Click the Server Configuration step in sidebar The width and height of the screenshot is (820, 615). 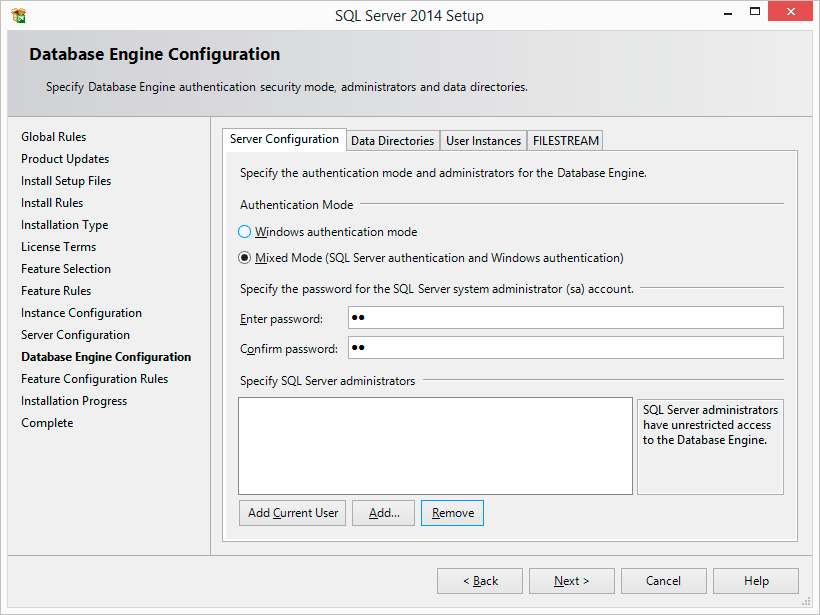click(x=75, y=335)
